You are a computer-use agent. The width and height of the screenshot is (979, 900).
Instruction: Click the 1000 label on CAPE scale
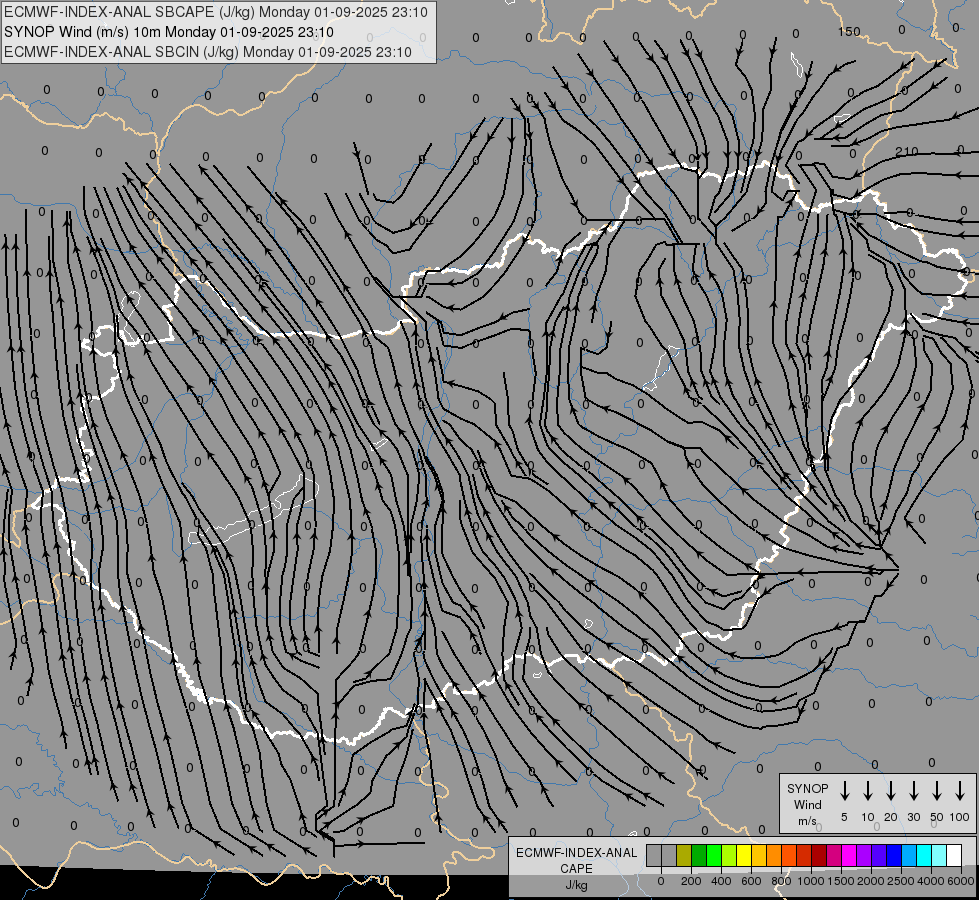[x=811, y=881]
